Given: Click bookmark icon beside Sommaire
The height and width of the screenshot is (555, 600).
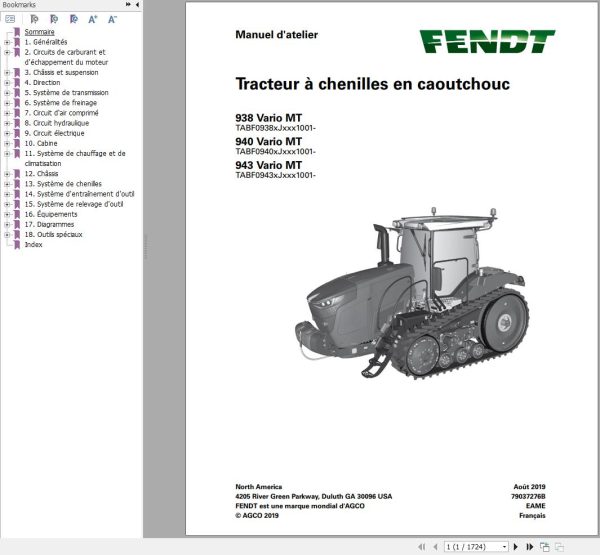Looking at the screenshot, I should 17,32.
